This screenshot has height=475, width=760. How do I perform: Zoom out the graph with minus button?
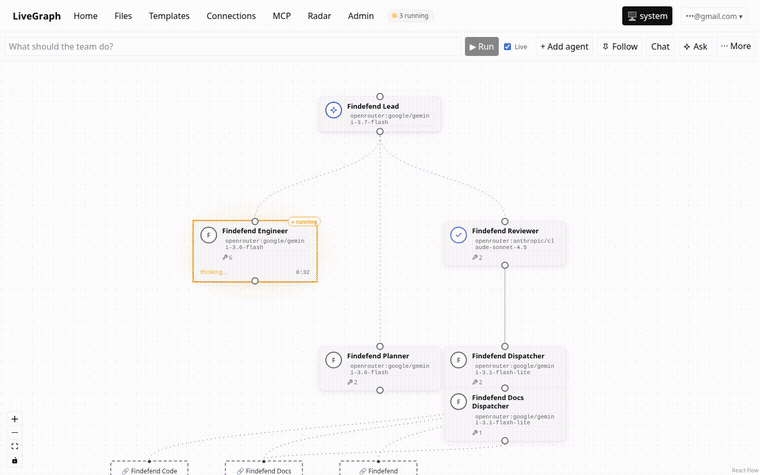coord(15,433)
